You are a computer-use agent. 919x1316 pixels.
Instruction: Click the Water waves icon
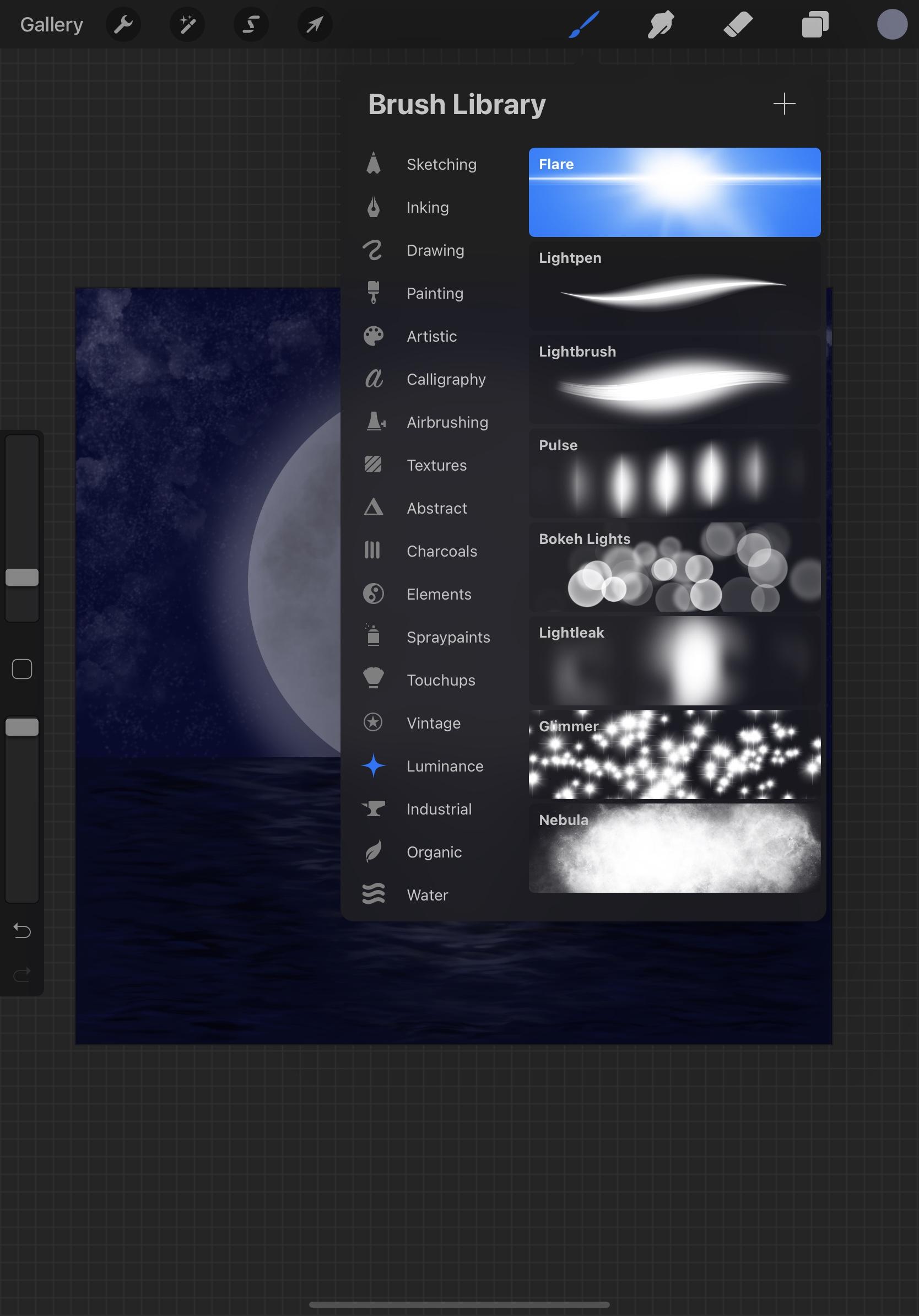point(374,893)
